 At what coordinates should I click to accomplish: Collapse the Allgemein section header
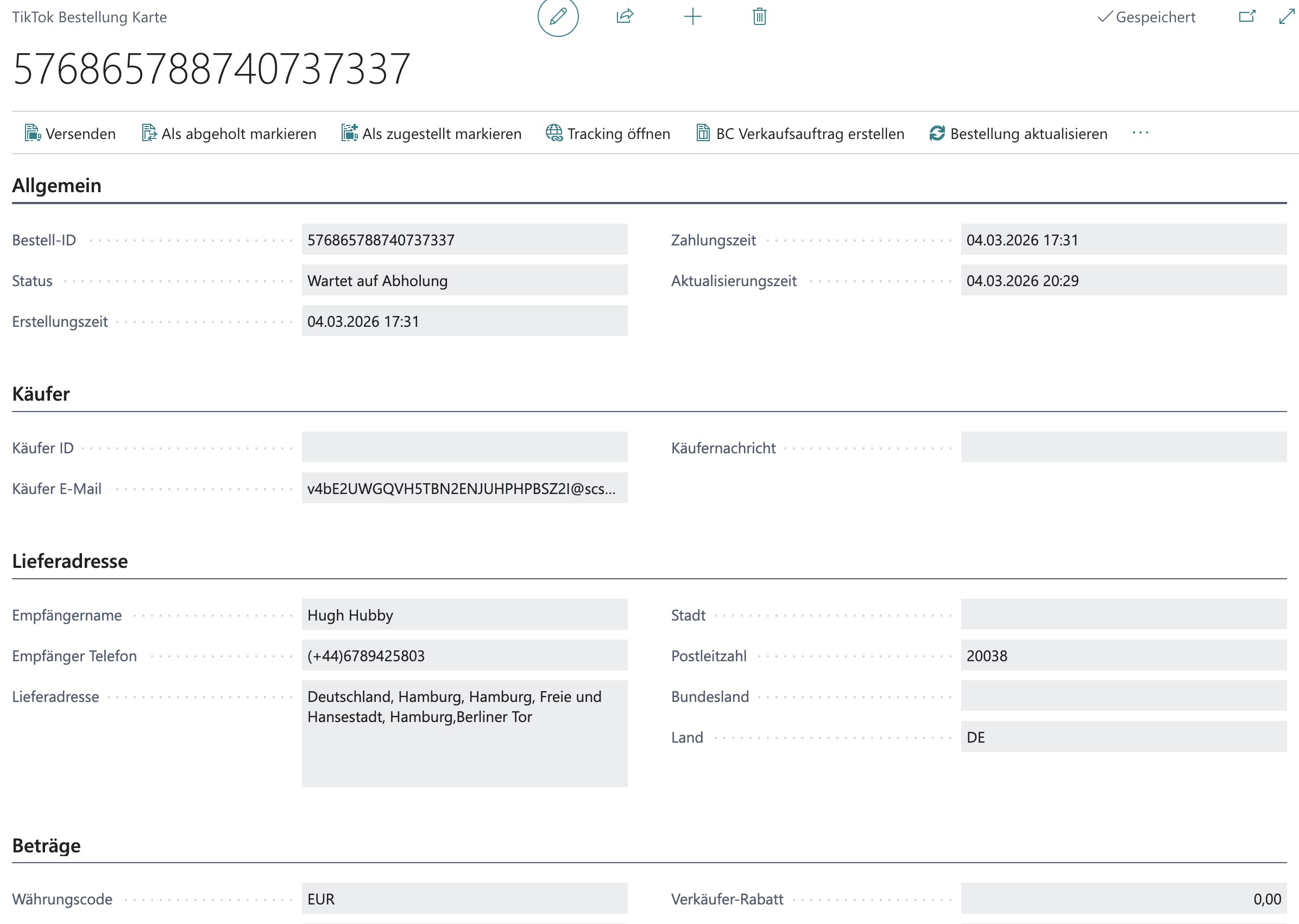57,186
